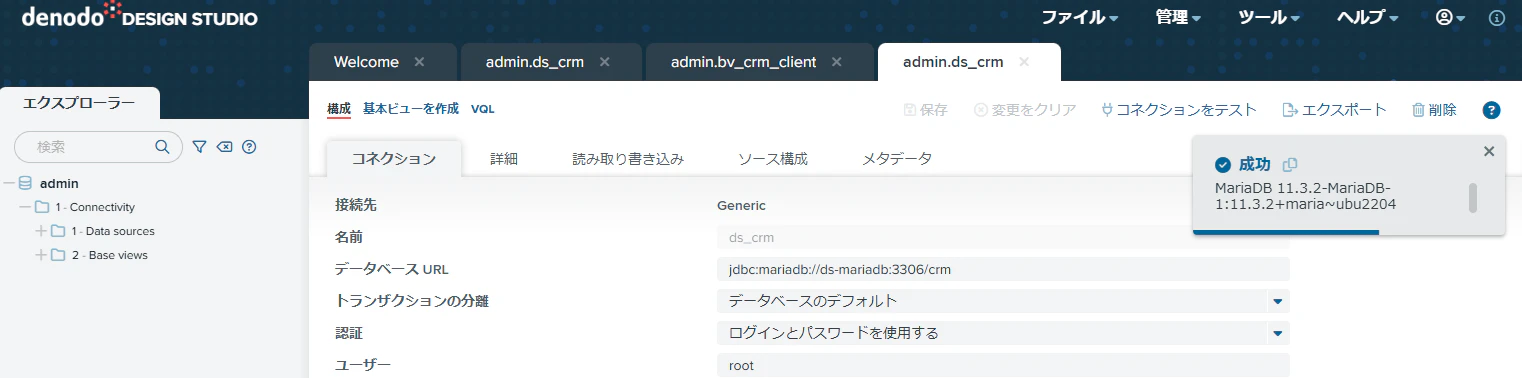Viewport: 1522px width, 378px height.
Task: Close the 成功 notification
Action: click(x=1489, y=151)
